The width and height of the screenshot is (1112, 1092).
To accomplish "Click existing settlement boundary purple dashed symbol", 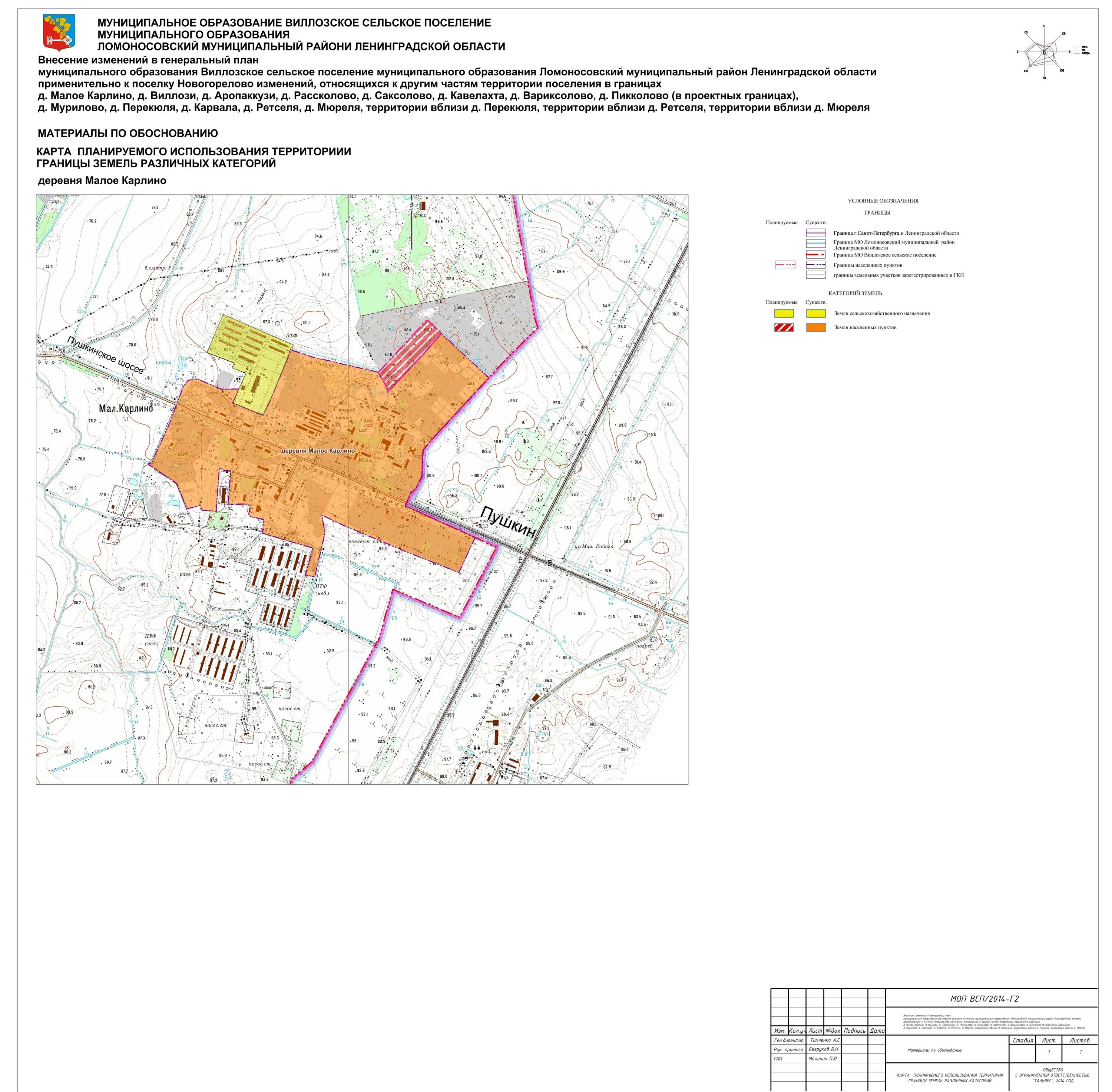I will [x=815, y=265].
